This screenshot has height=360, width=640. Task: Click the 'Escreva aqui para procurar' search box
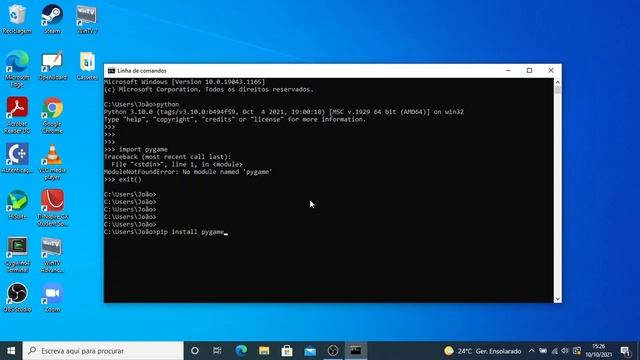pyautogui.click(x=103, y=351)
